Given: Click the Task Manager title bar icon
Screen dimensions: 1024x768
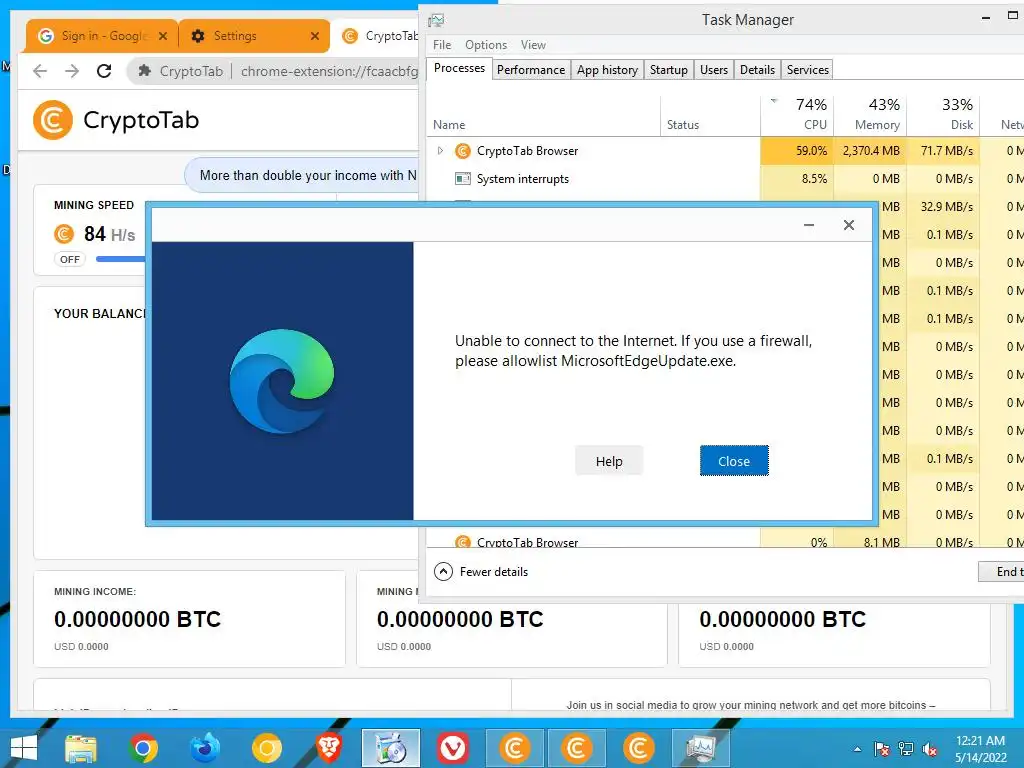Looking at the screenshot, I should click(436, 20).
